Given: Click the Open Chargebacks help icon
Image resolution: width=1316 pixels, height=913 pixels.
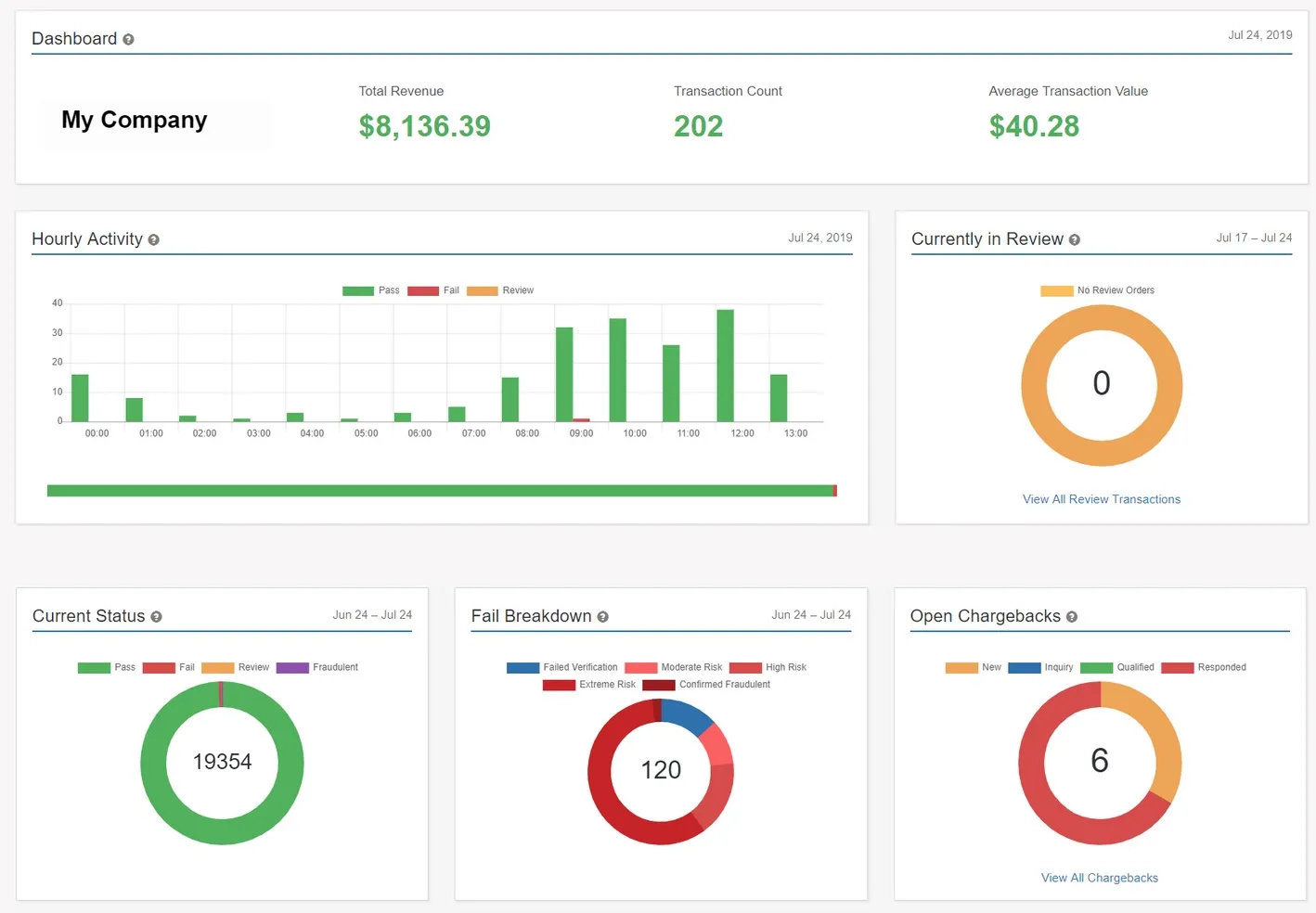Looking at the screenshot, I should pos(1072,617).
